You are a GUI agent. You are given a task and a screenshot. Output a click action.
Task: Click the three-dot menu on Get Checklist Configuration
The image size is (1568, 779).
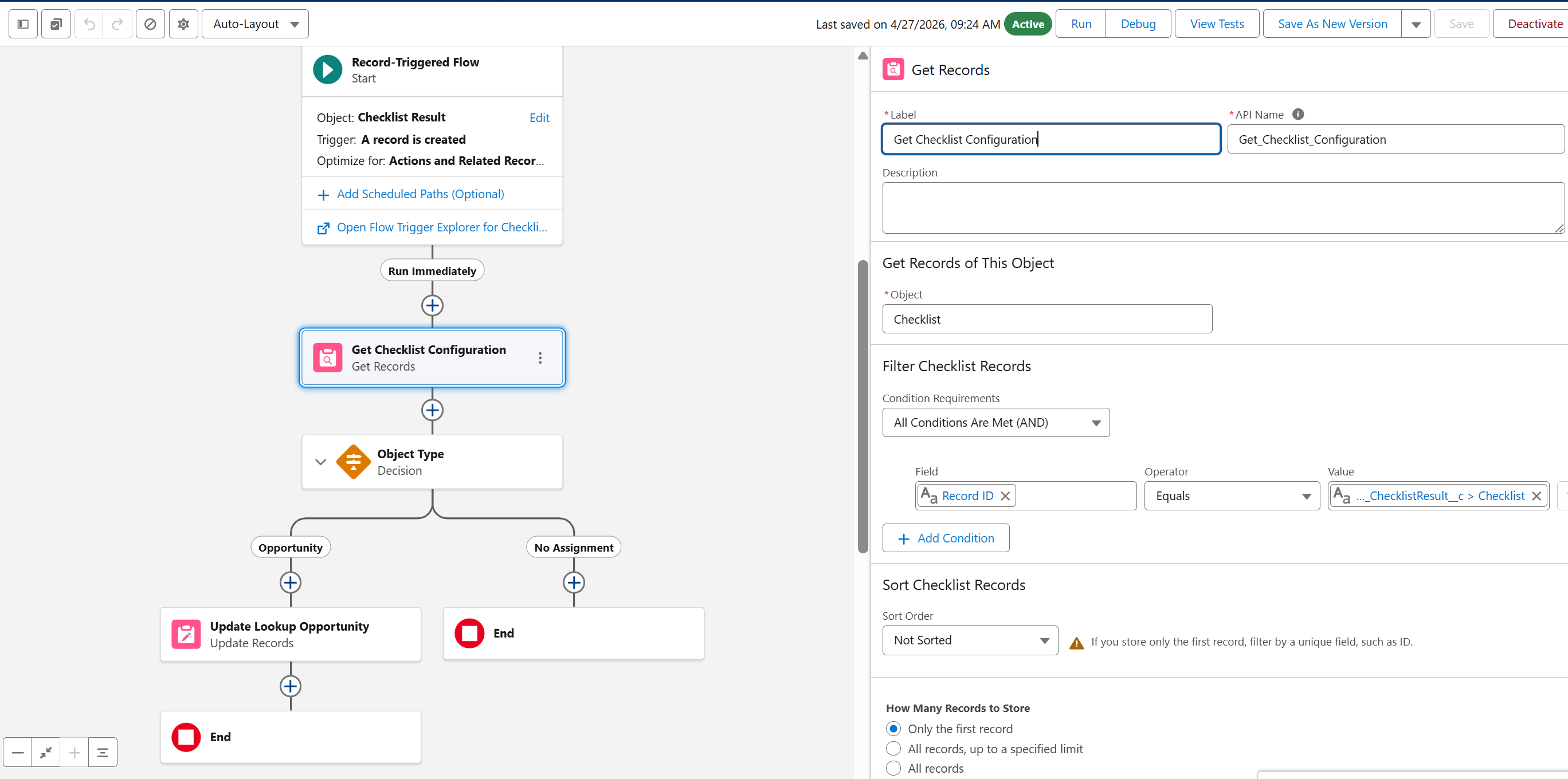[x=539, y=358]
